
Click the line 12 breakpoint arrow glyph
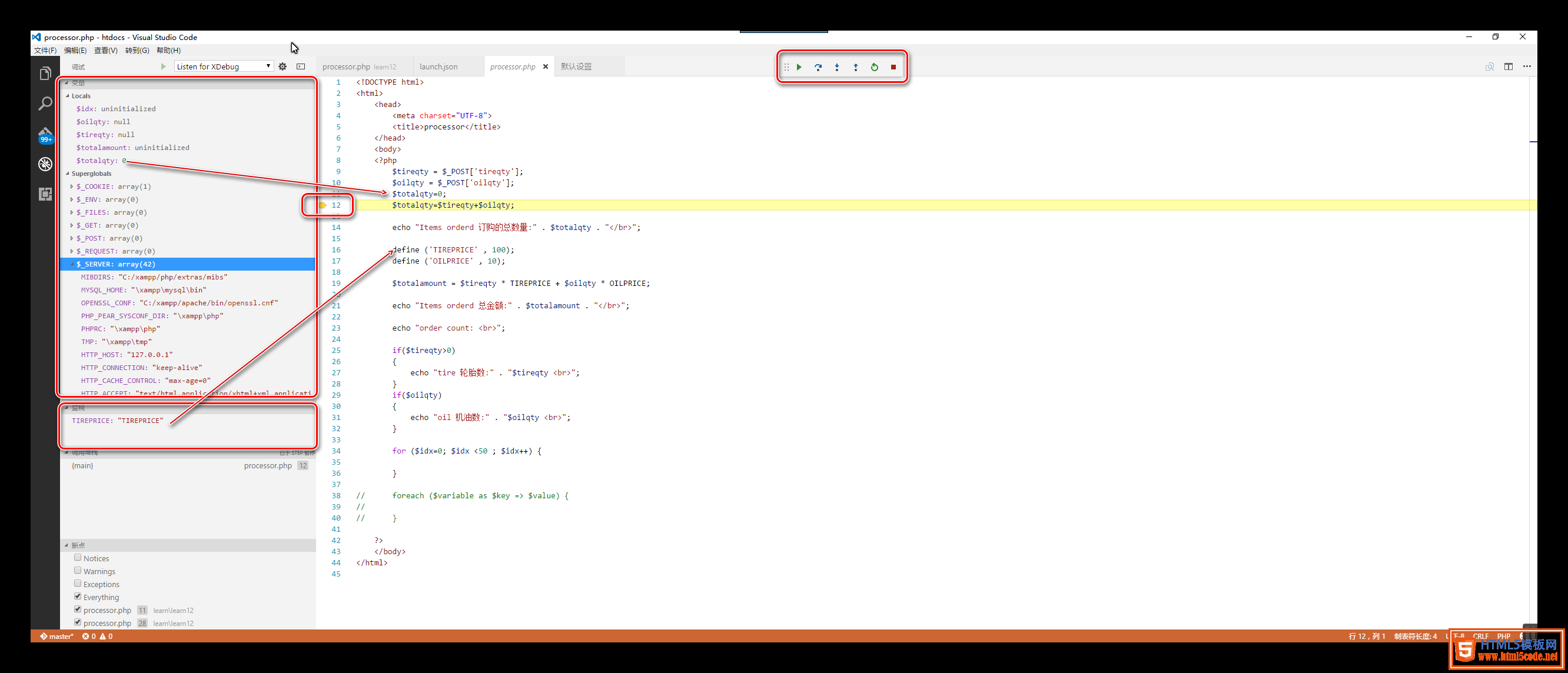click(323, 205)
